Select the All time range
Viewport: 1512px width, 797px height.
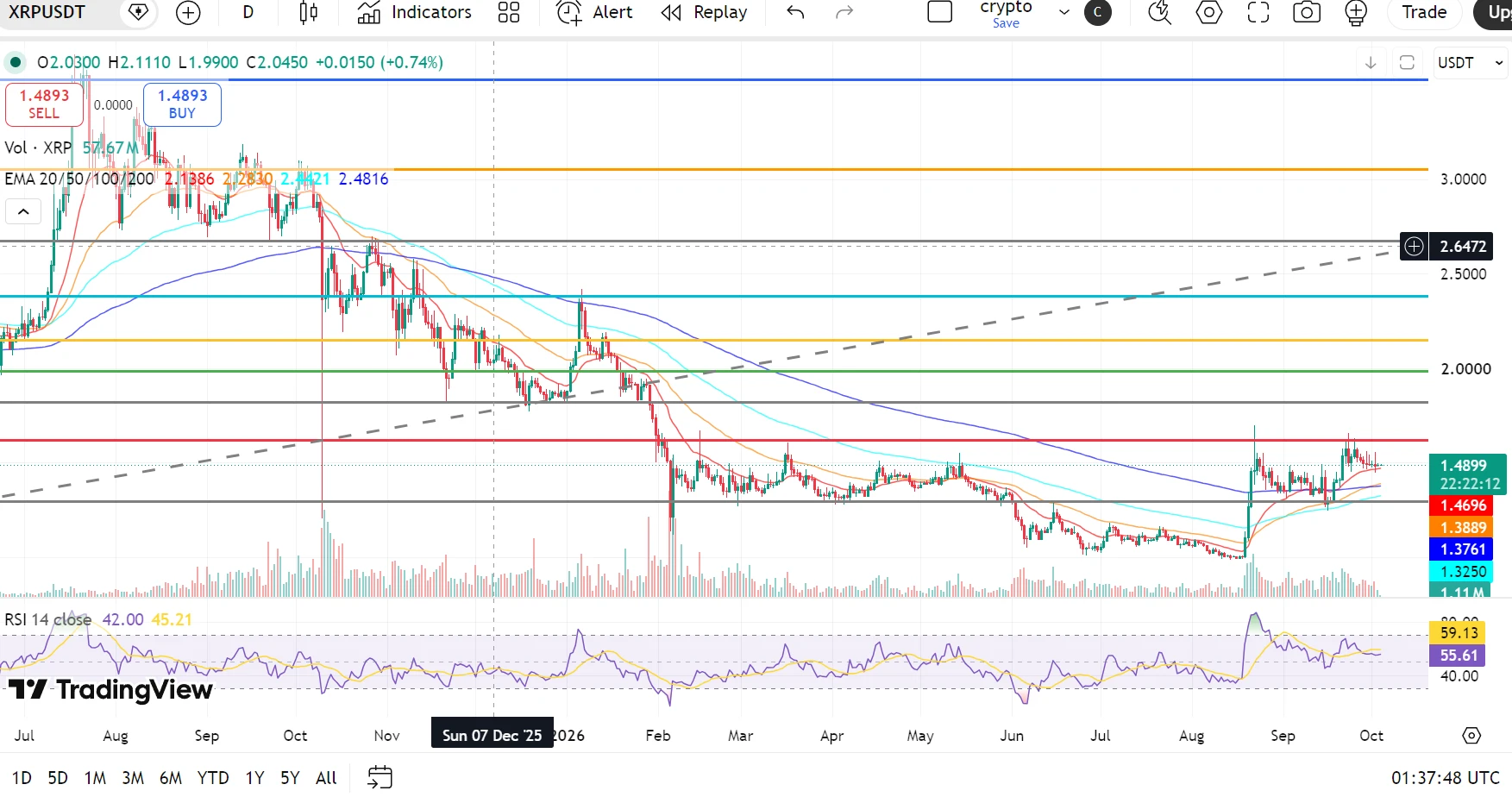click(x=326, y=778)
